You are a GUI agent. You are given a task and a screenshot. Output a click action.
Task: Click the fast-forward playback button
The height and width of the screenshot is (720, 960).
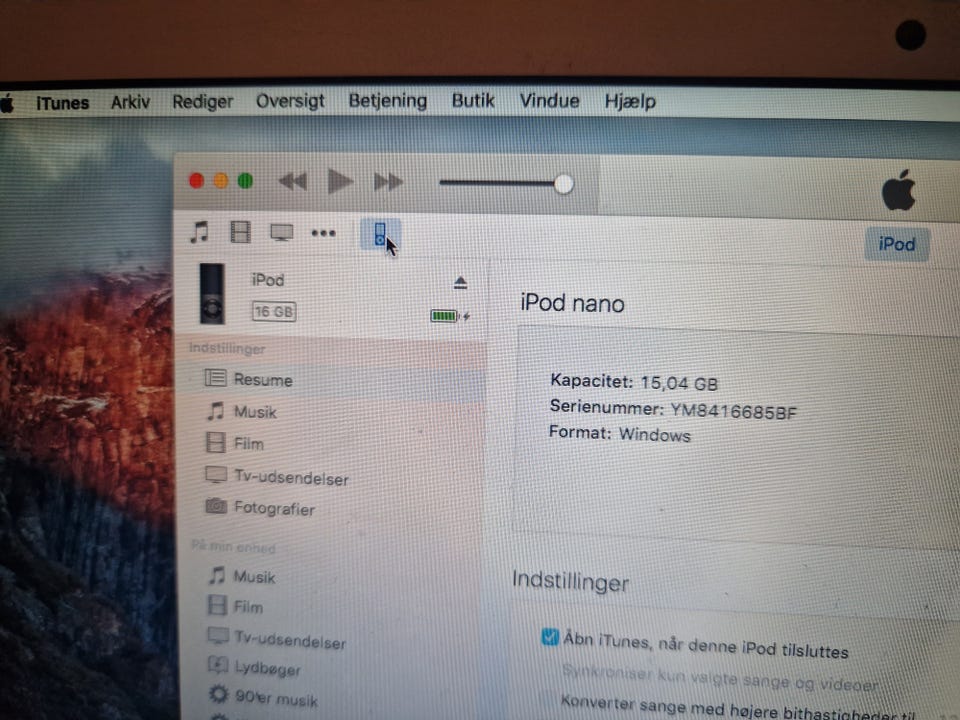point(388,182)
